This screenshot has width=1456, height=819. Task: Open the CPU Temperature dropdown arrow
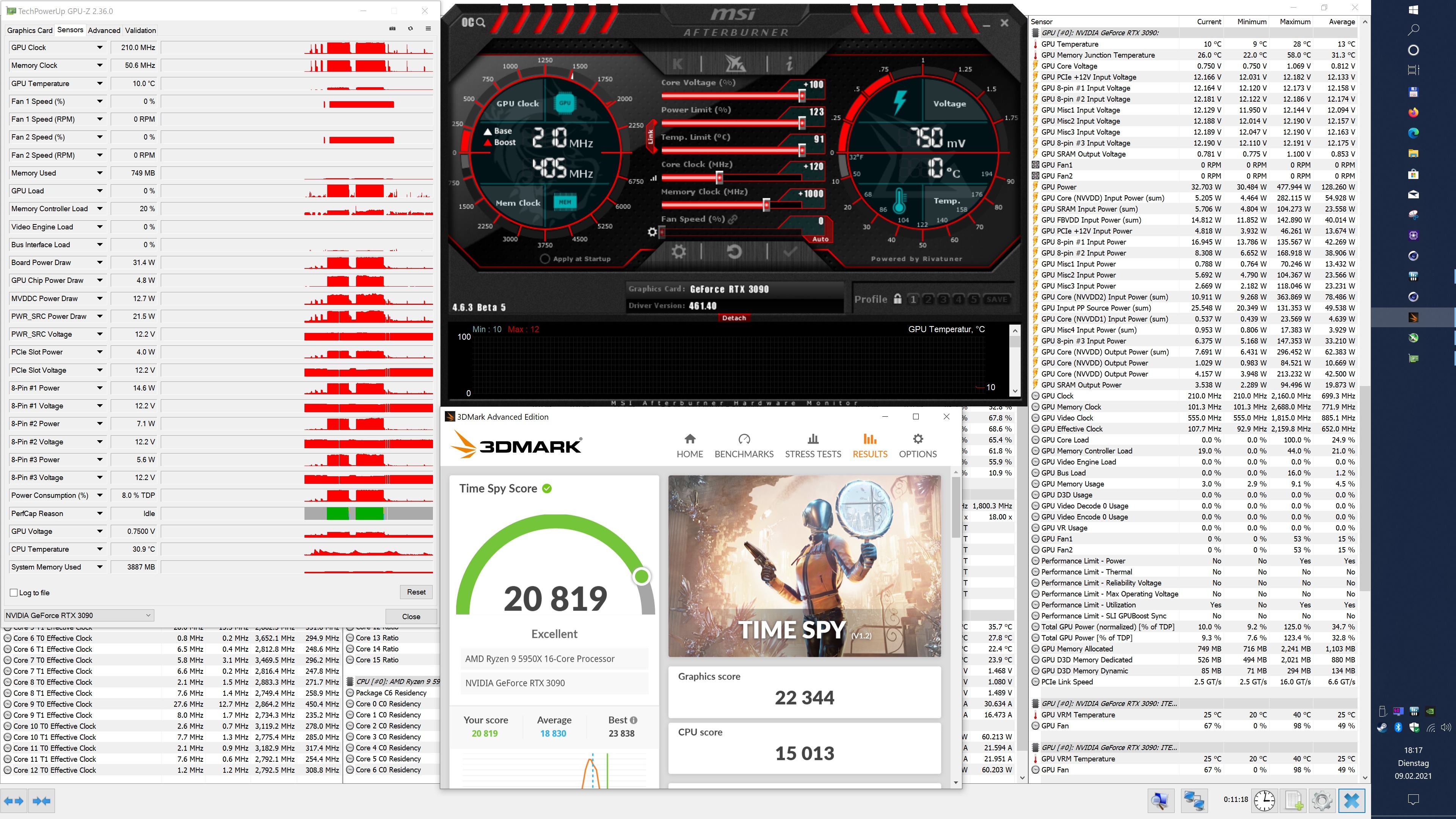[99, 549]
